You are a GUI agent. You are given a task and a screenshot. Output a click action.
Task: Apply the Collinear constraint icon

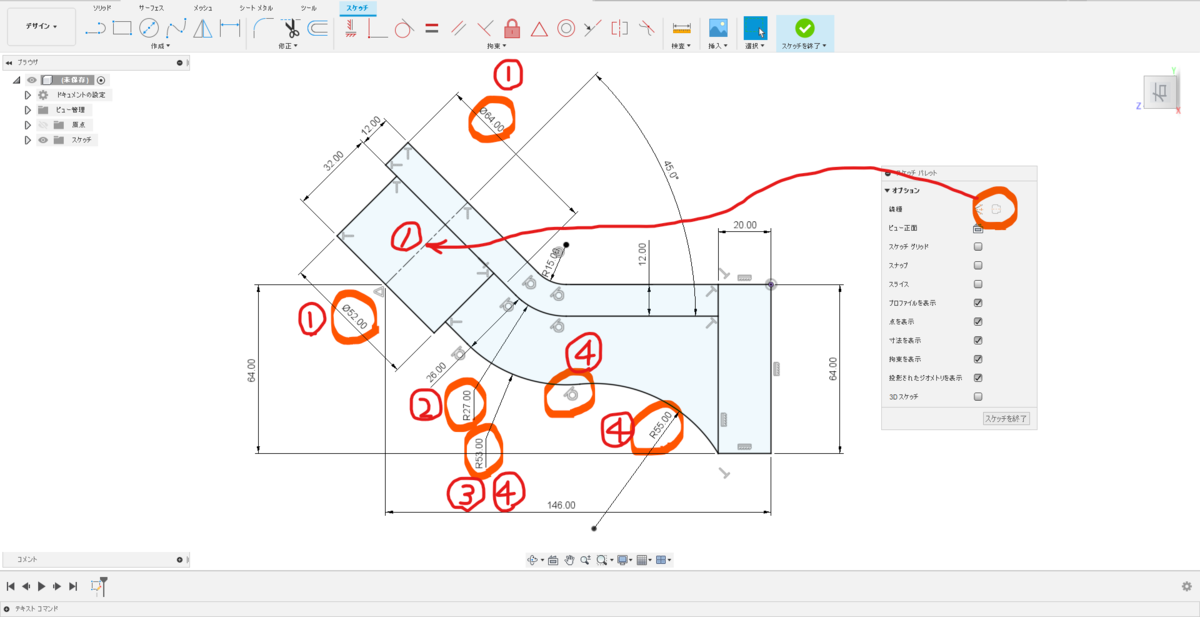[593, 28]
